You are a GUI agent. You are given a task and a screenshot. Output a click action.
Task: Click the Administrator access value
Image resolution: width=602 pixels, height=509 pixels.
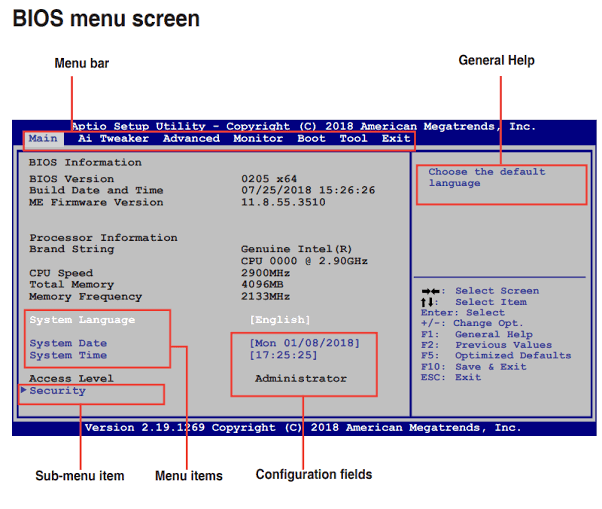coord(301,378)
